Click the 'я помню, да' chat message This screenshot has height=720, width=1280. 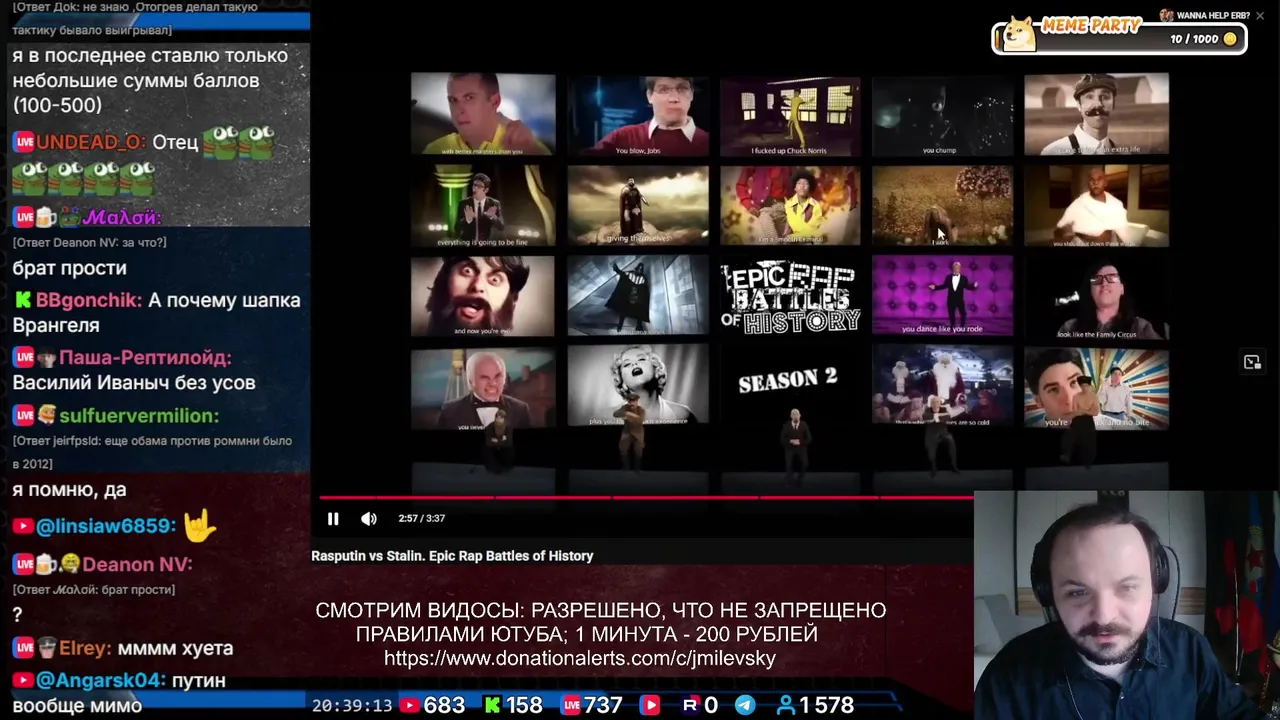pyautogui.click(x=69, y=490)
